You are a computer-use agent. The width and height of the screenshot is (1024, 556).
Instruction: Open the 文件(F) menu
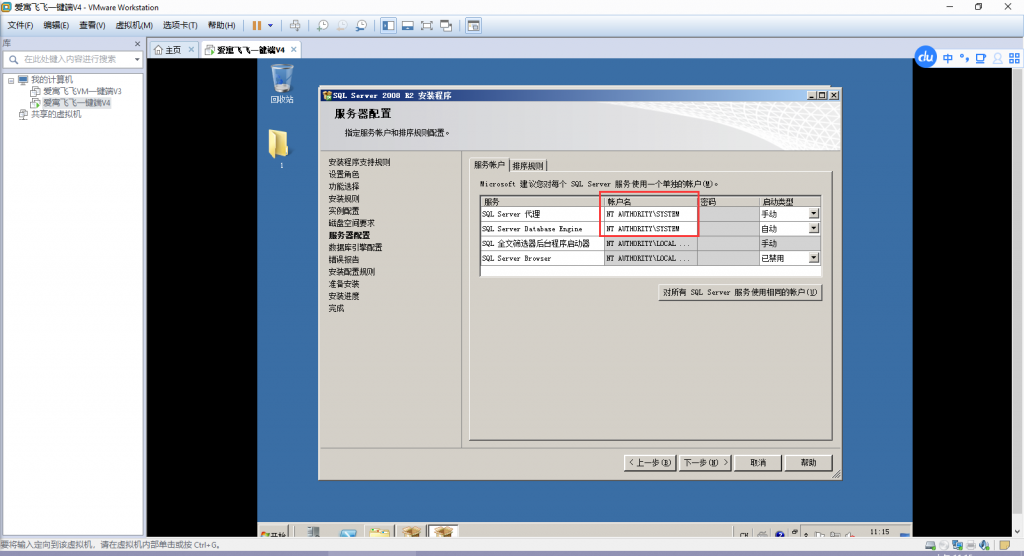click(20, 25)
